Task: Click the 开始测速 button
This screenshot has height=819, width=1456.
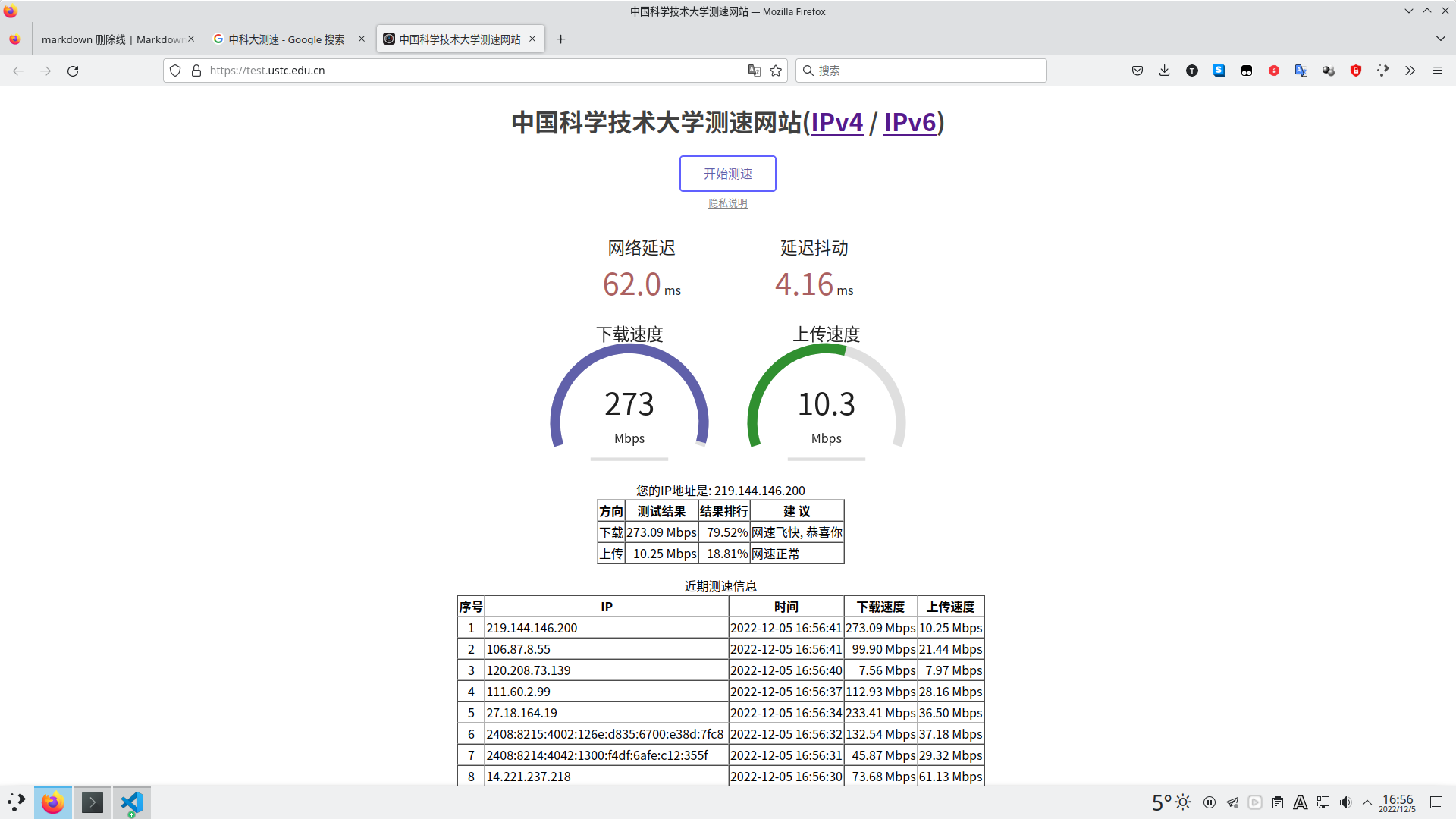Action: (728, 174)
